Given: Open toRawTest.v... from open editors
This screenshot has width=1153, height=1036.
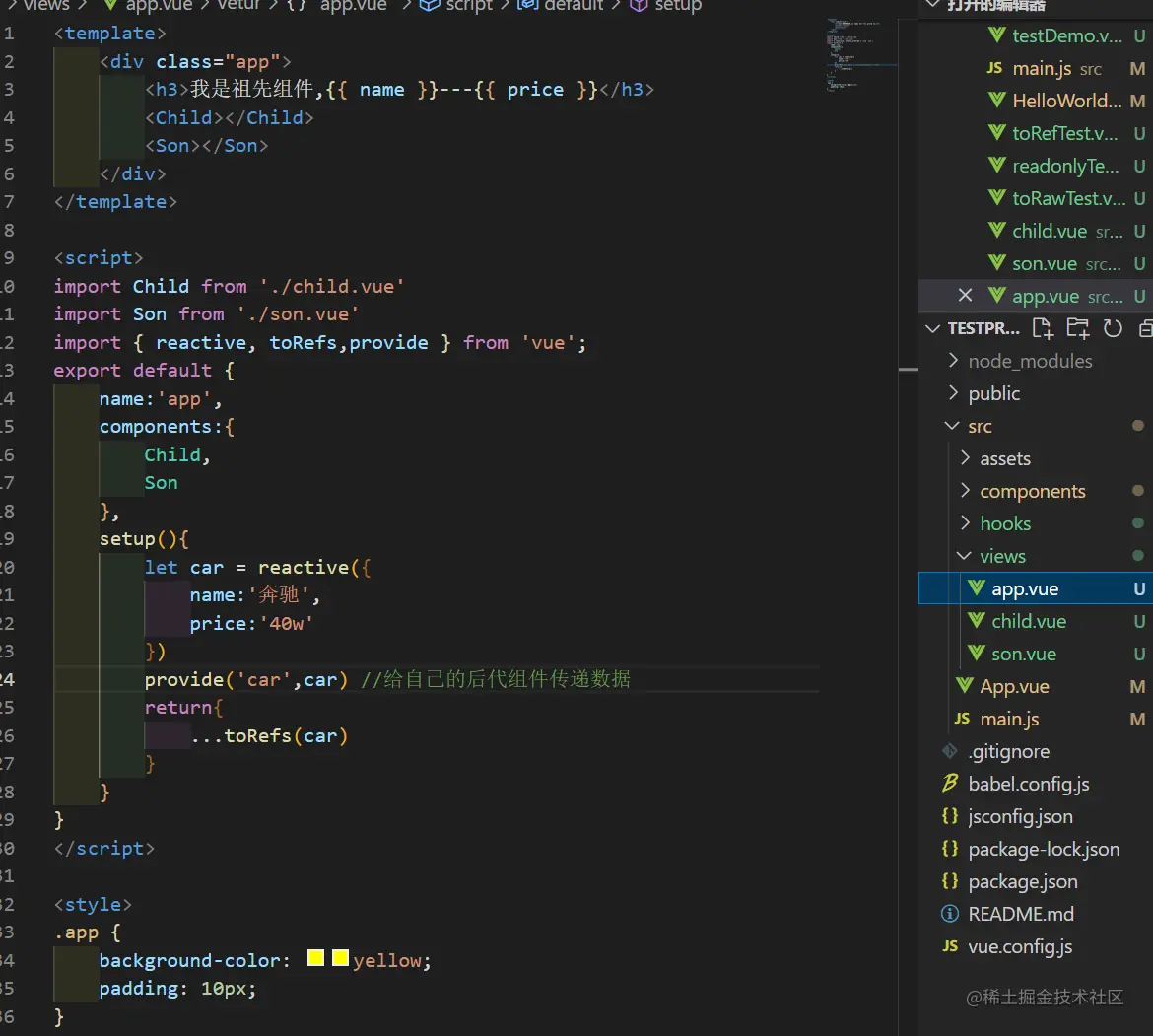Looking at the screenshot, I should [1069, 198].
